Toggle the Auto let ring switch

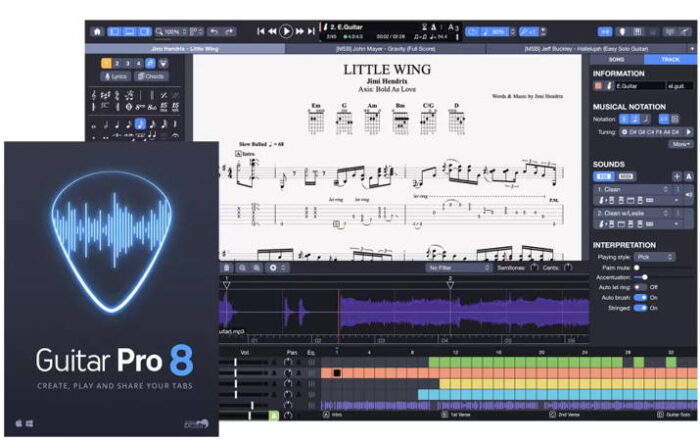640,287
